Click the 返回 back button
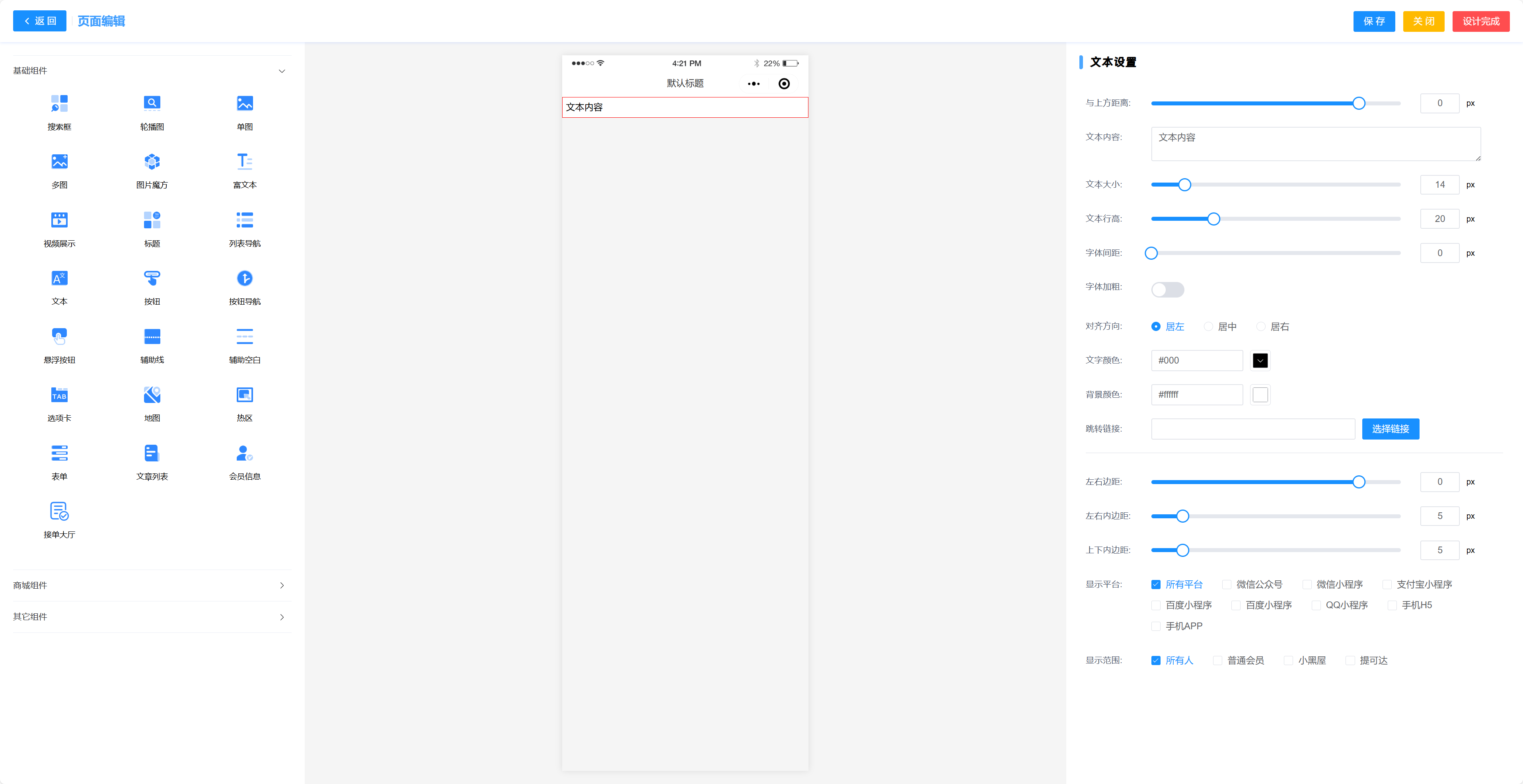The width and height of the screenshot is (1523, 784). [40, 21]
